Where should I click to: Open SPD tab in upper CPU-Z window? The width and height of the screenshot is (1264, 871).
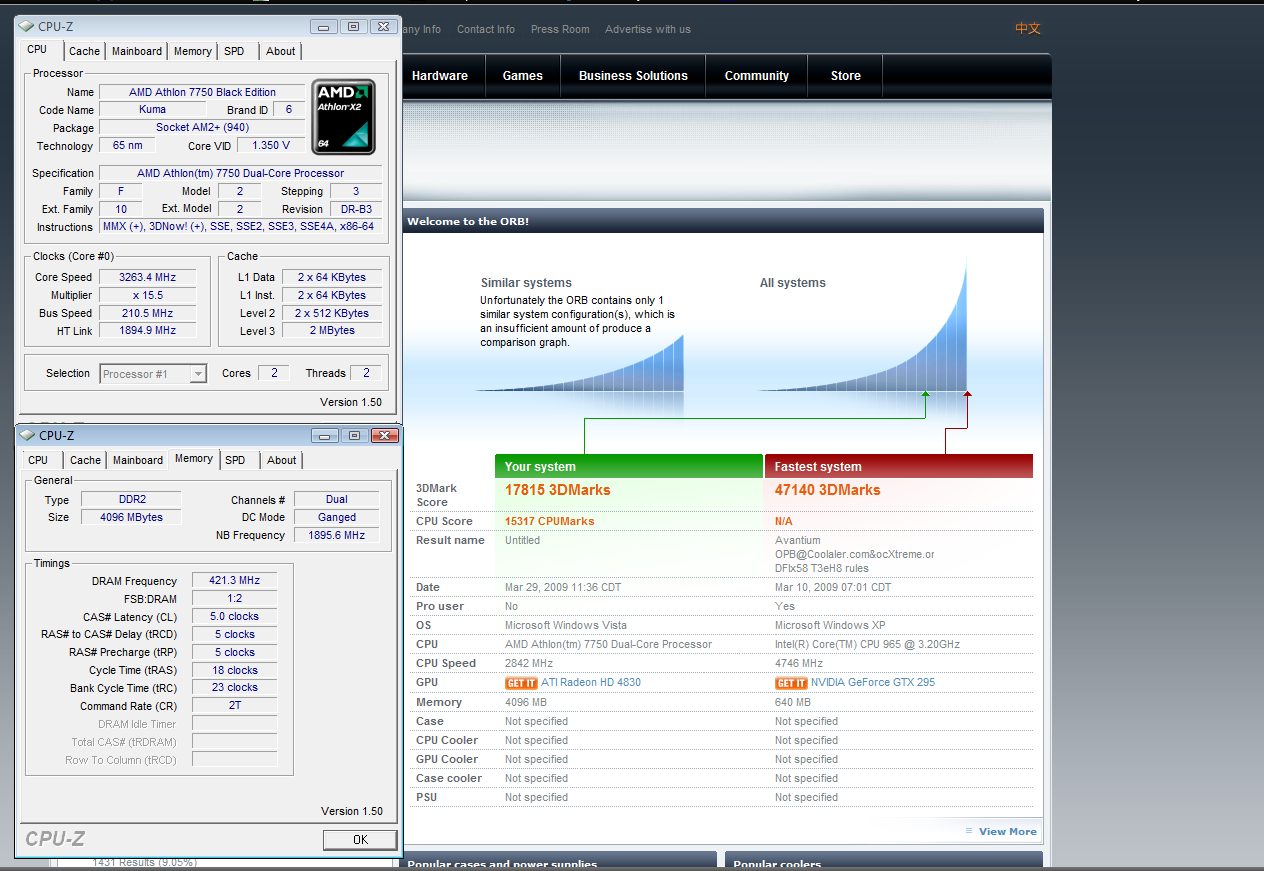click(234, 51)
